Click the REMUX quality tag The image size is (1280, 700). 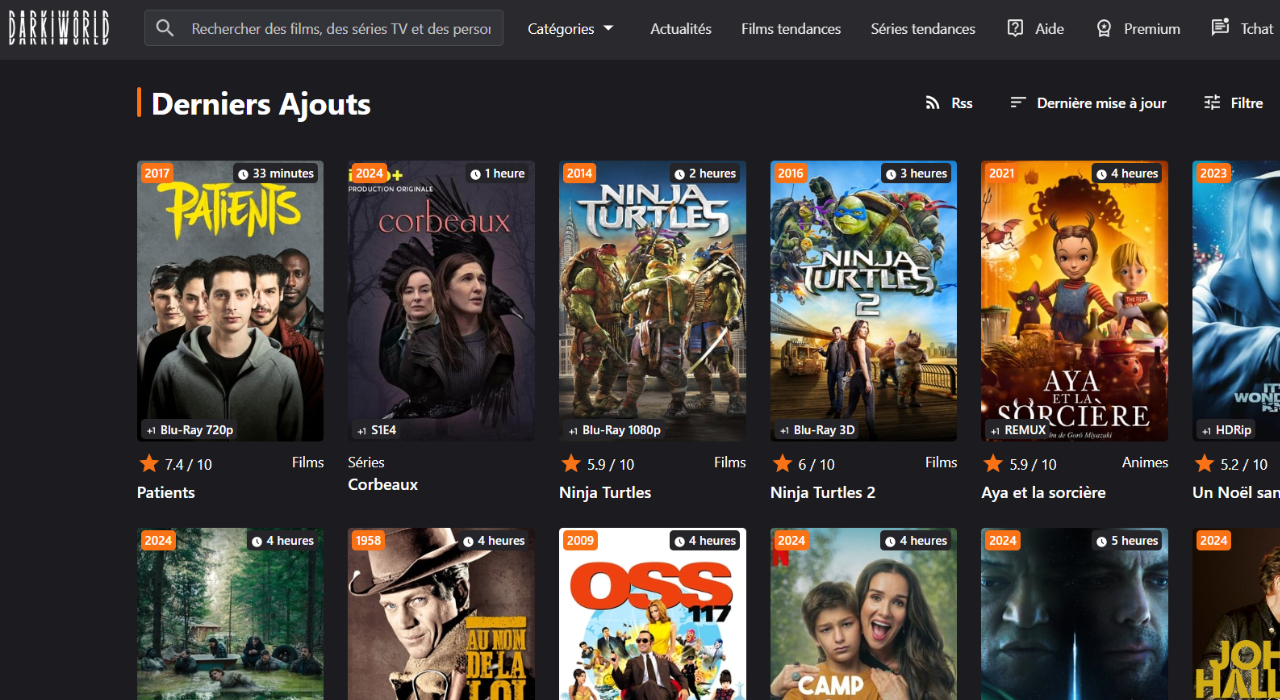click(1018, 430)
